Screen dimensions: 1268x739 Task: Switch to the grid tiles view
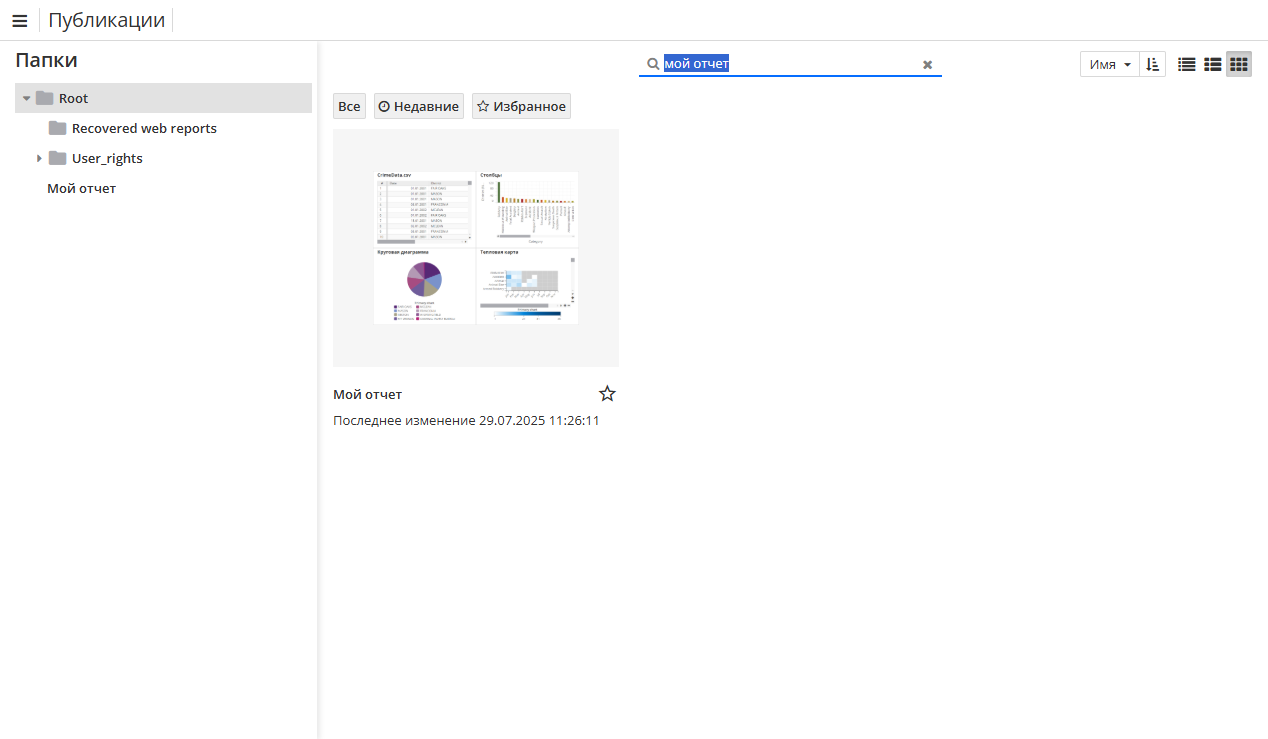[x=1239, y=64]
